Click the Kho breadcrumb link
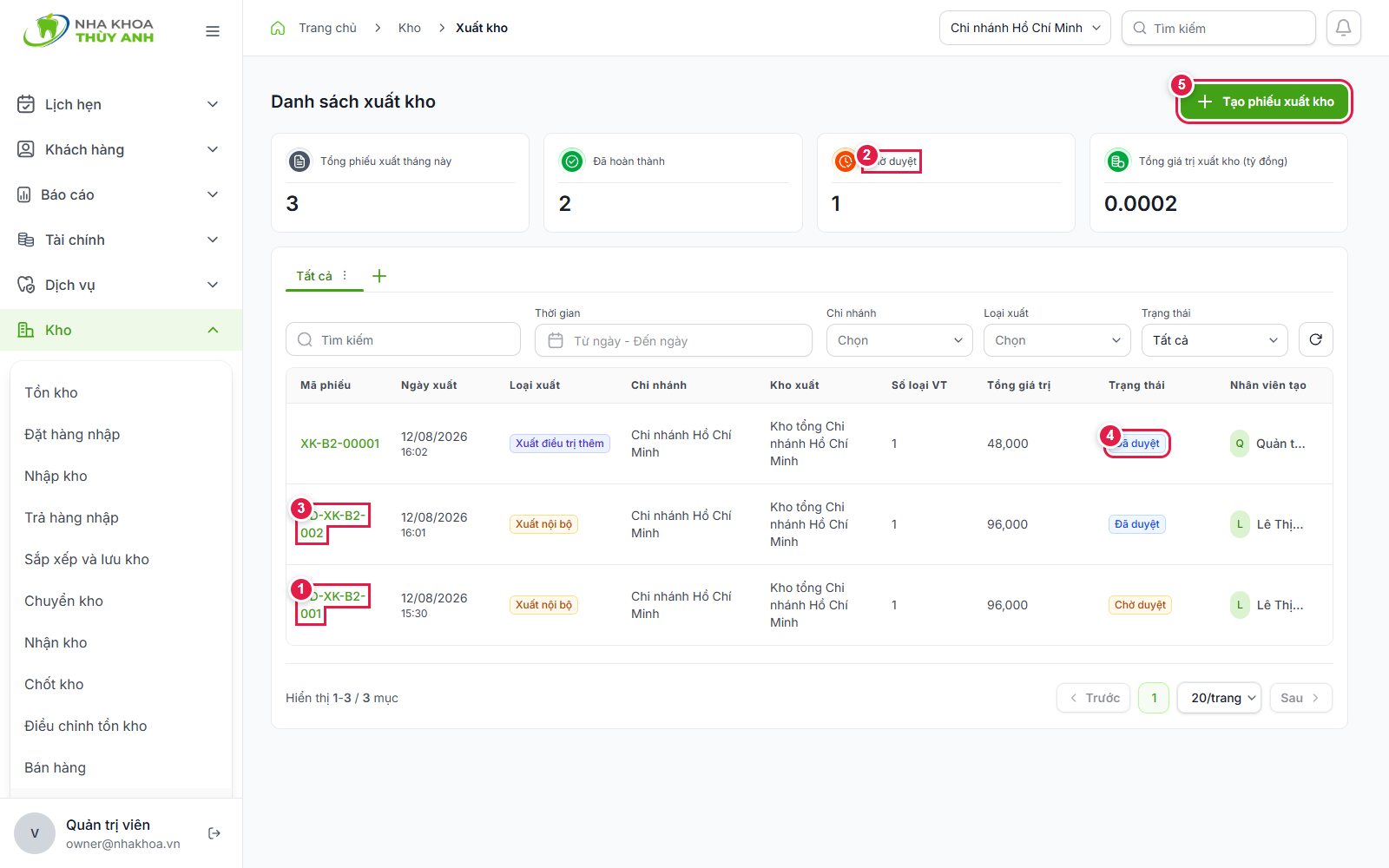Viewport: 1389px width, 868px height. pyautogui.click(x=410, y=28)
